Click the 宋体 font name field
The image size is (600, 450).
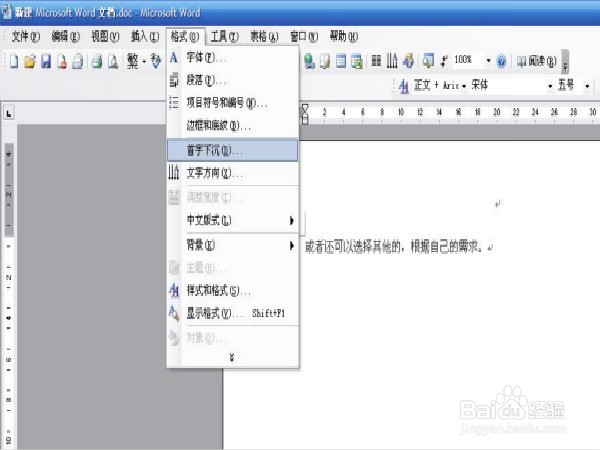[x=507, y=85]
